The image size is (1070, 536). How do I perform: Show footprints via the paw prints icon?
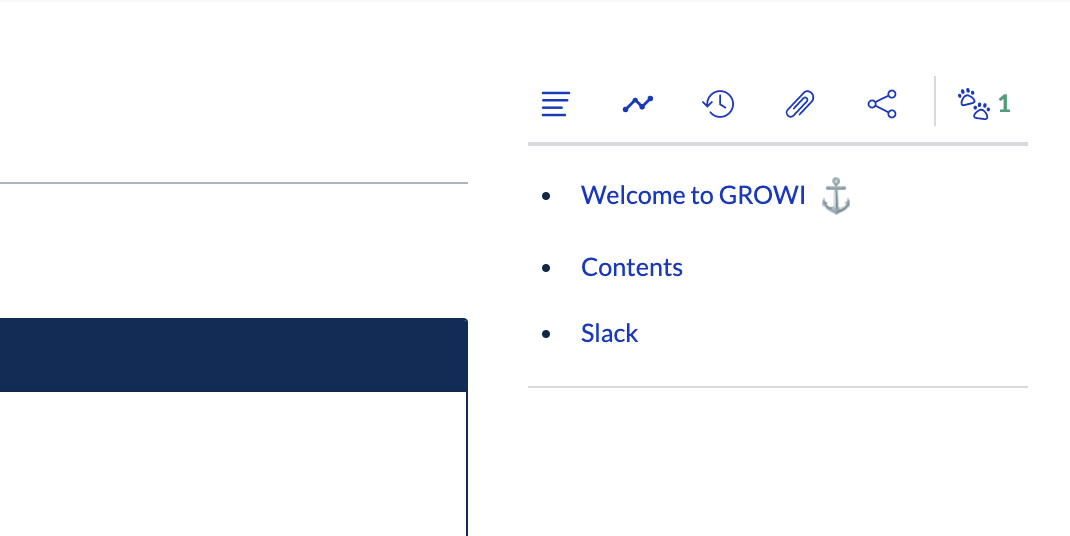point(973,104)
